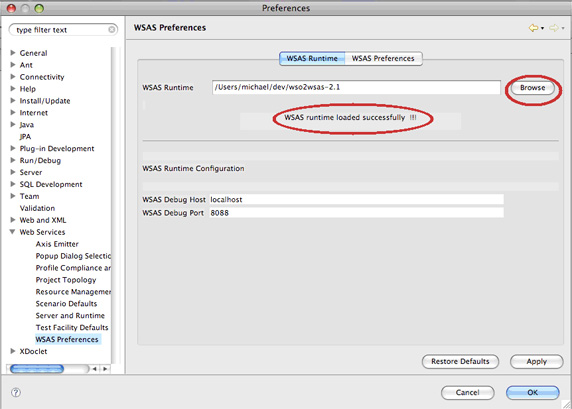Expand the Java node
The image size is (572, 409).
point(13,124)
